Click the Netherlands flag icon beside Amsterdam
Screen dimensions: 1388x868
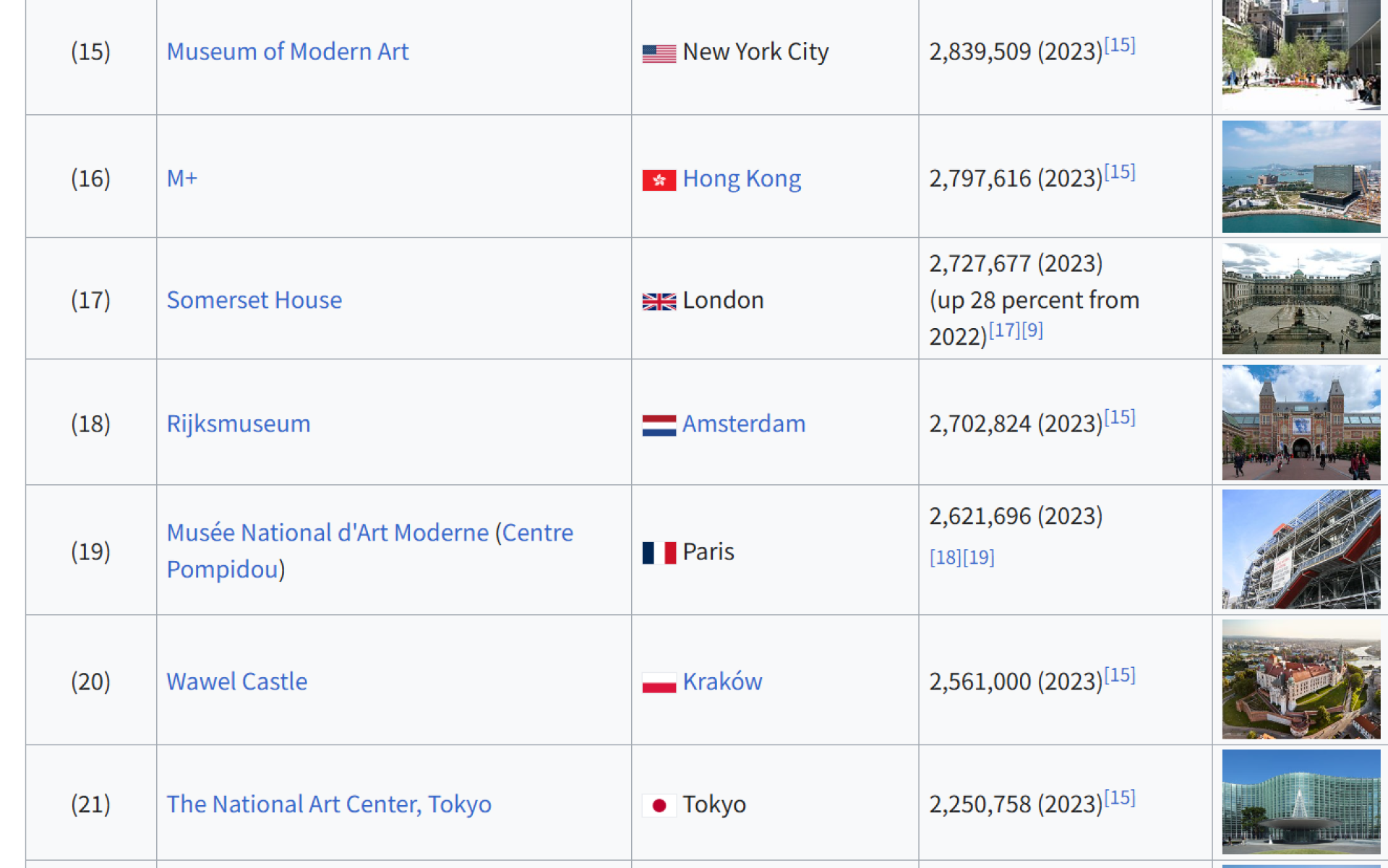click(x=659, y=424)
